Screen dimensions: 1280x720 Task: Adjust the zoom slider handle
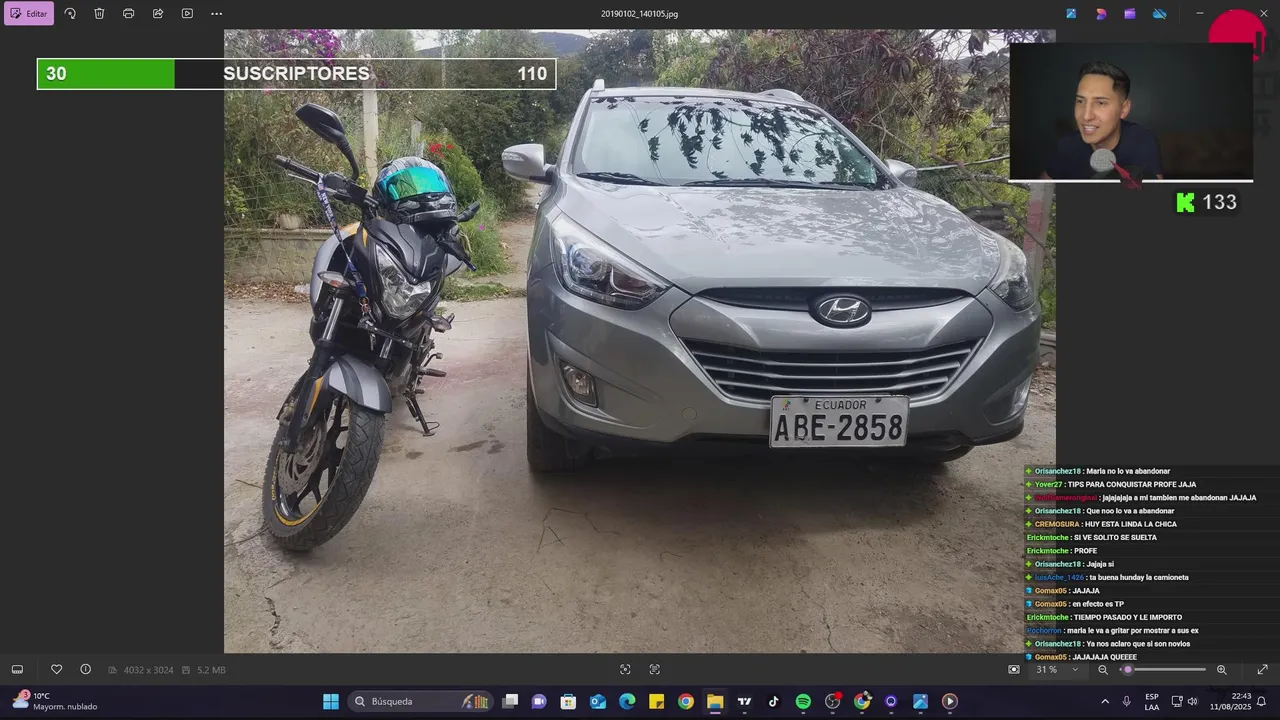1128,670
